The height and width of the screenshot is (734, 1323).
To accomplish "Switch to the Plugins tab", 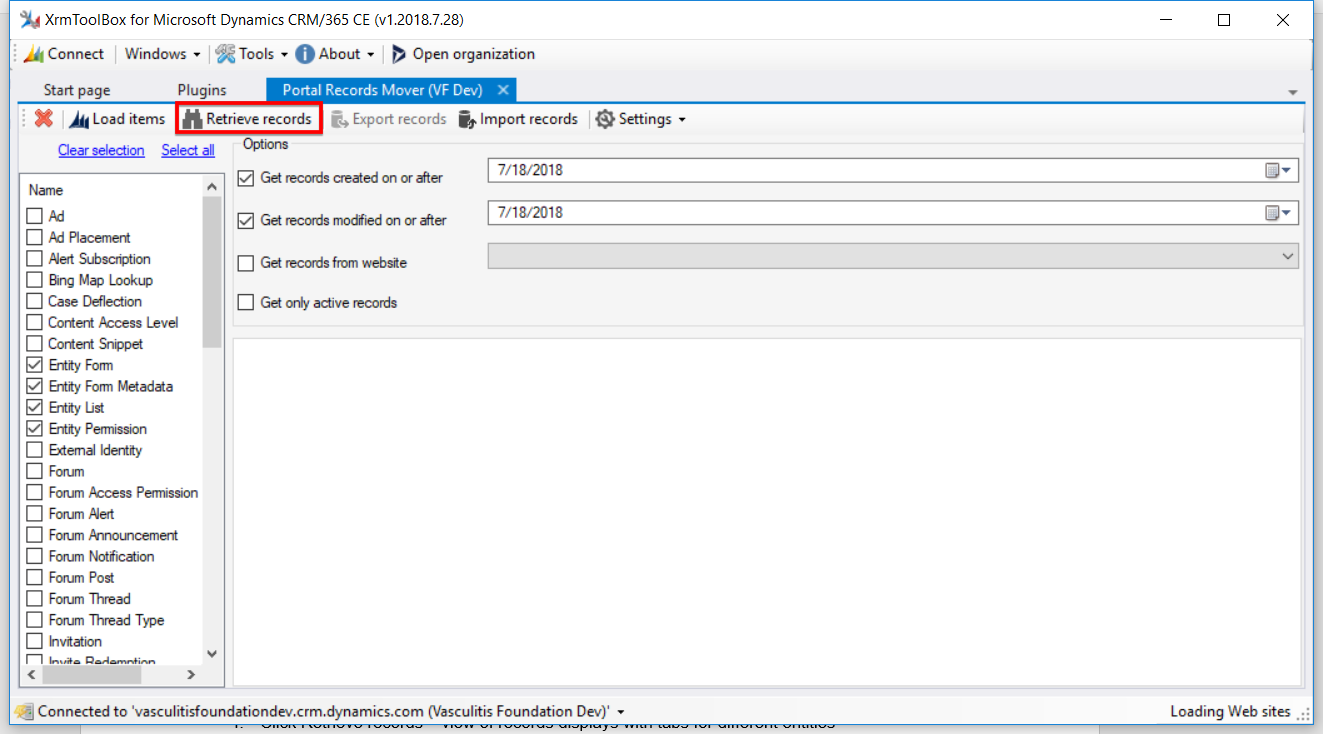I will [202, 90].
